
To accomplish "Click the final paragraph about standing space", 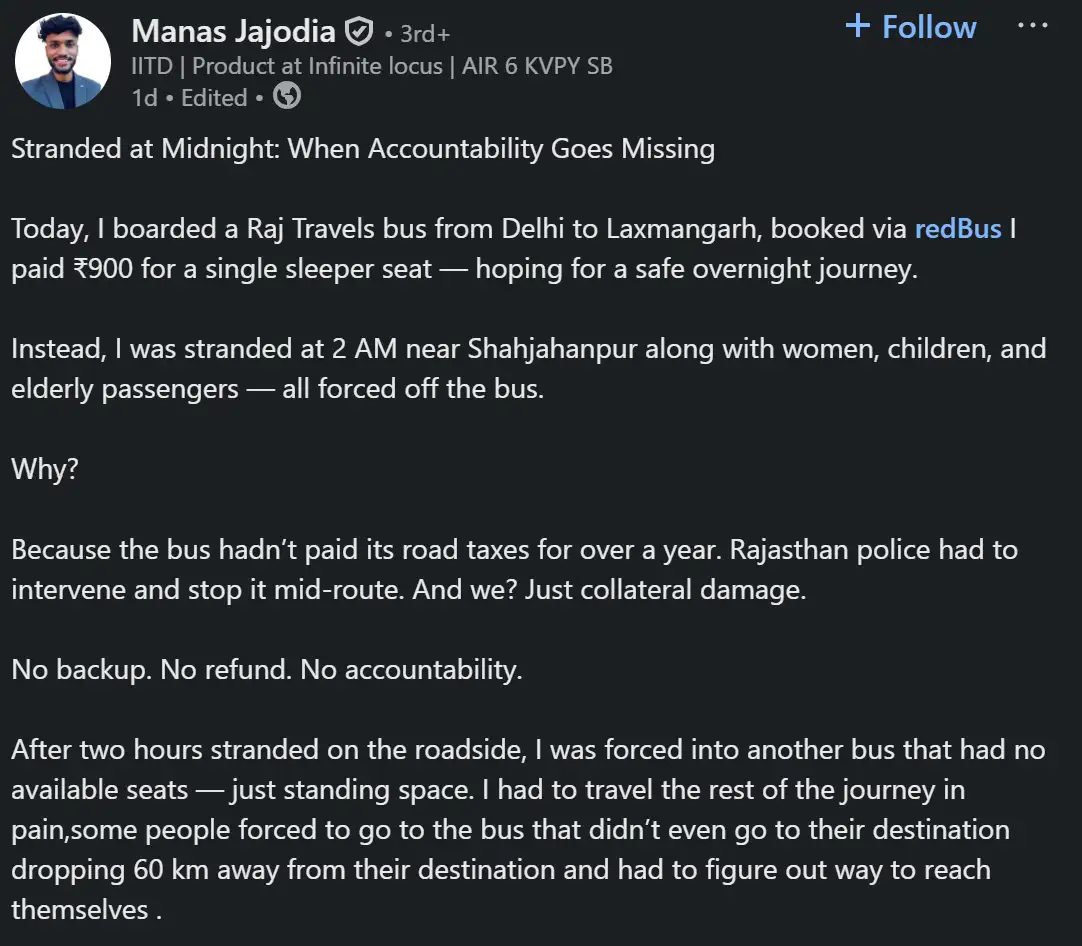I will pyautogui.click(x=500, y=829).
